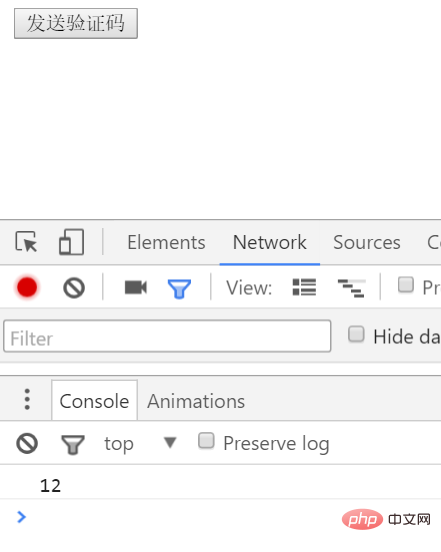This screenshot has width=441, height=552.
Task: Check the Hide data URLs checkbox
Action: click(x=356, y=334)
